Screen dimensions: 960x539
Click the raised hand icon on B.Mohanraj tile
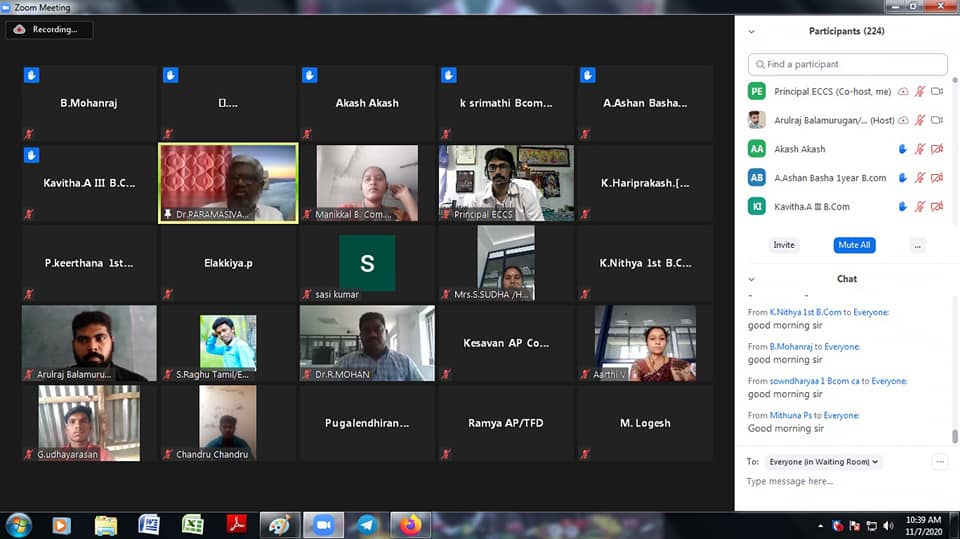coord(31,75)
